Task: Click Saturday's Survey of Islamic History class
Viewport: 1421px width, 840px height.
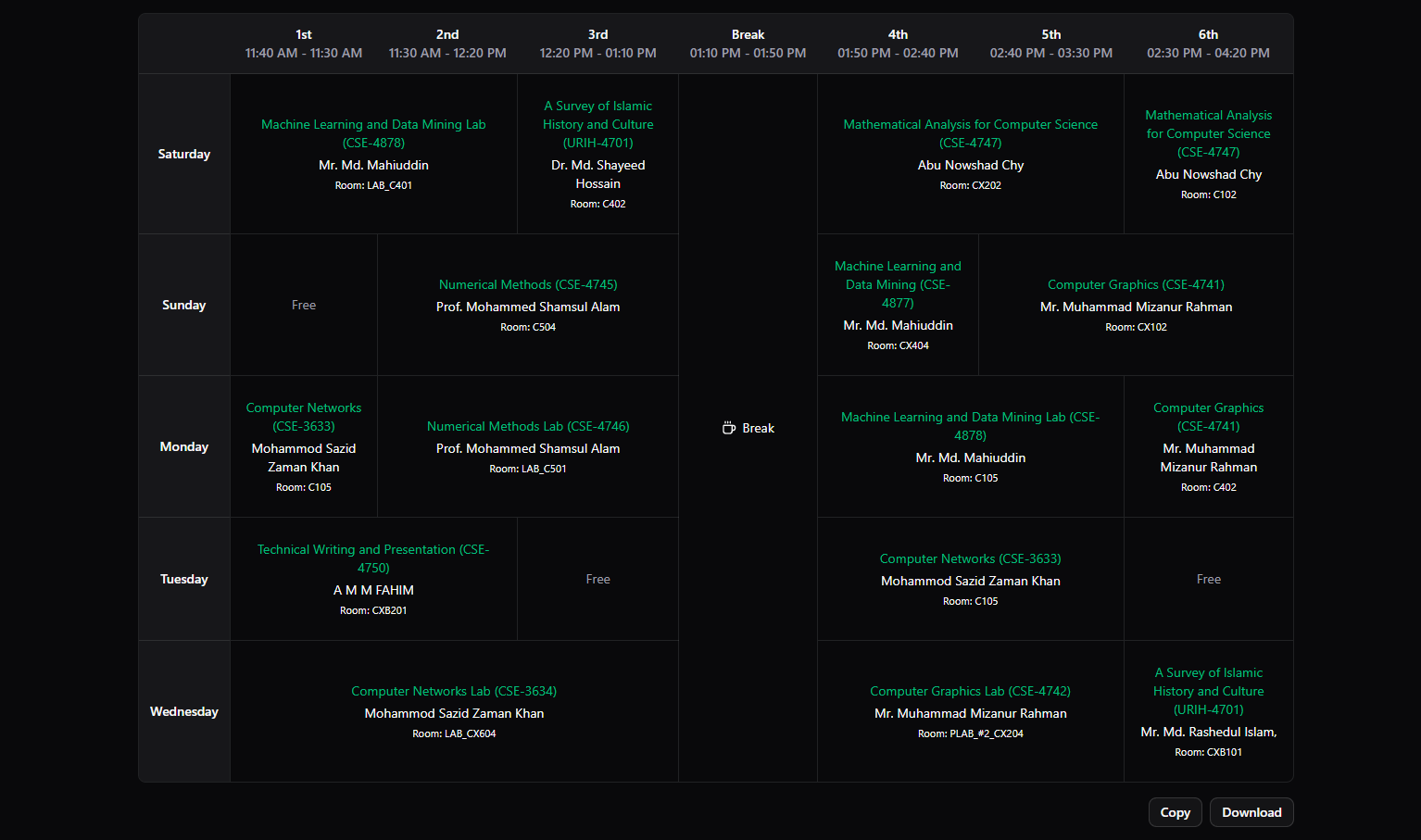Action: [597, 154]
